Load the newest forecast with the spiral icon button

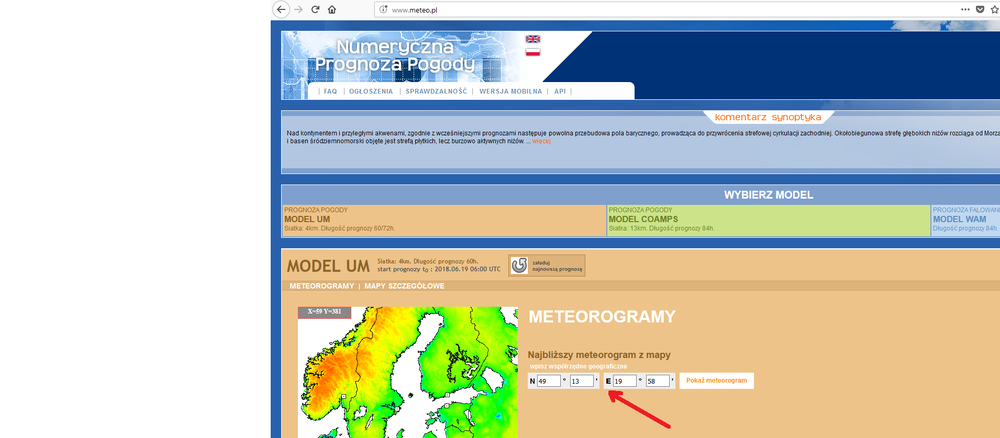click(x=547, y=266)
